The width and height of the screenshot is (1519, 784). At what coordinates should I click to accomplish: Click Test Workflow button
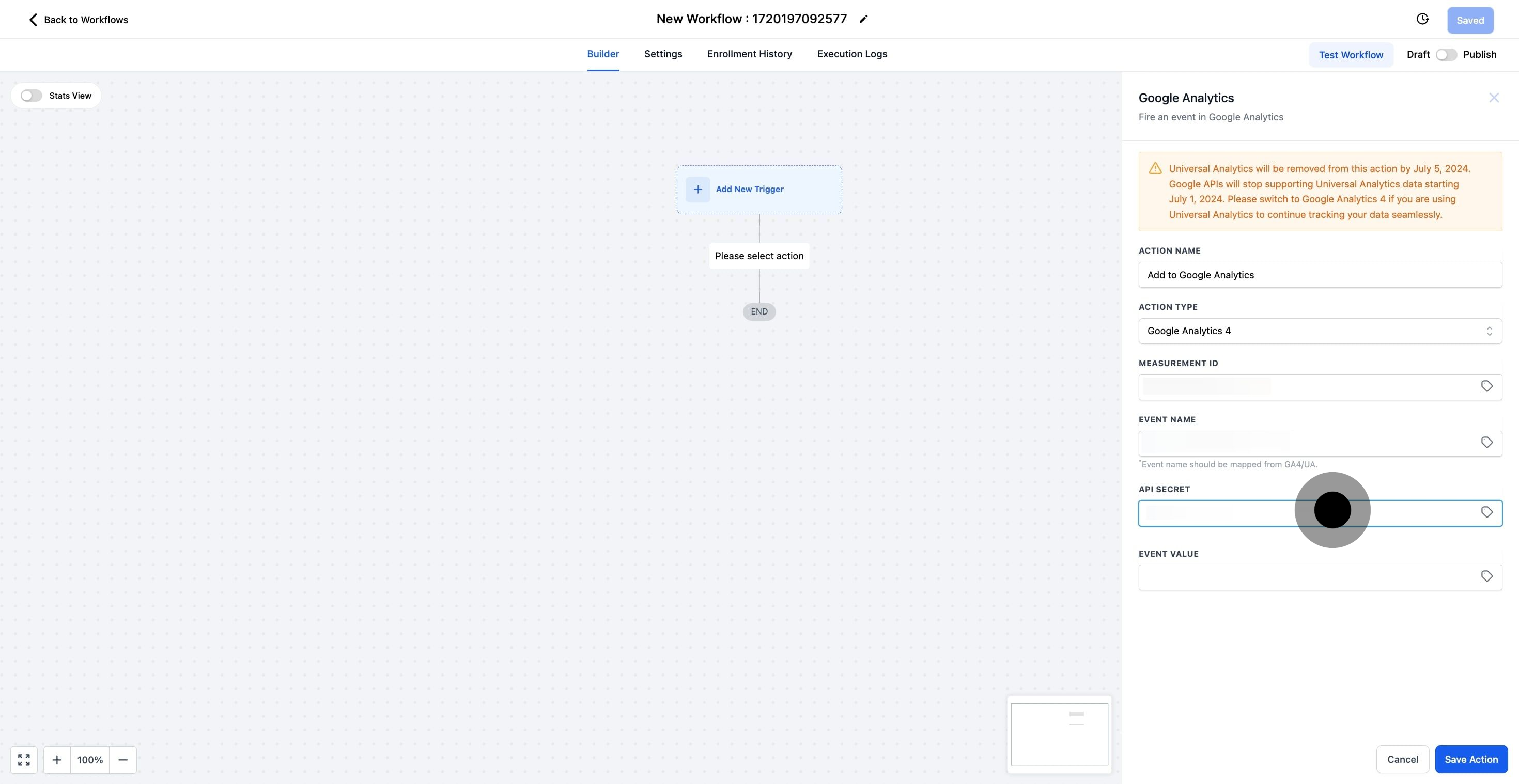coord(1351,55)
